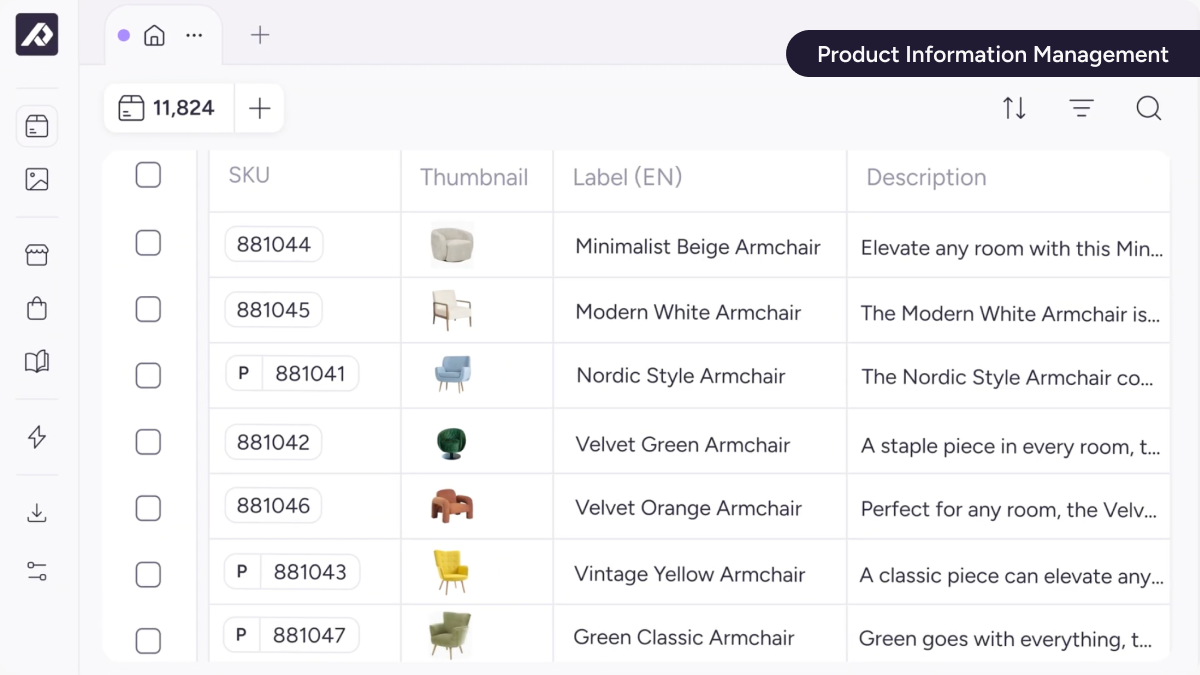Open SKU 881042
This screenshot has width=1200, height=675.
click(x=273, y=442)
